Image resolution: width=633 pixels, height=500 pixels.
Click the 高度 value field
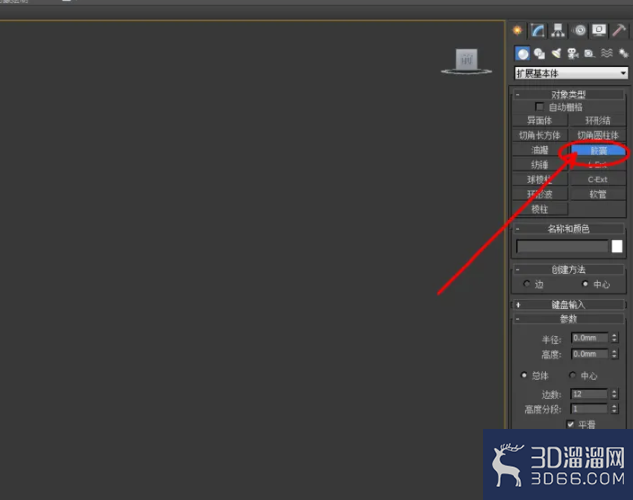(x=589, y=354)
